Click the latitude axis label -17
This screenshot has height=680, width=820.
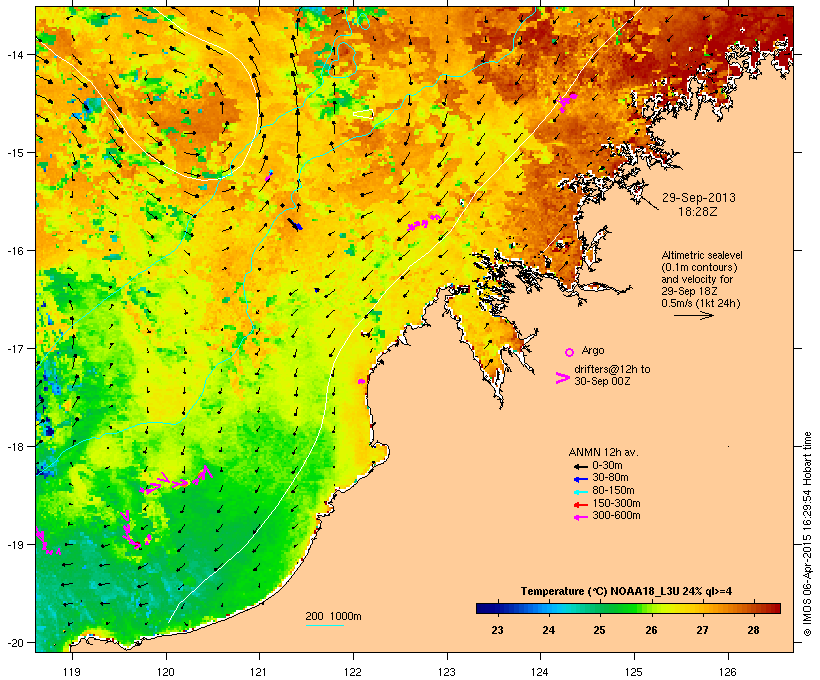(14, 348)
